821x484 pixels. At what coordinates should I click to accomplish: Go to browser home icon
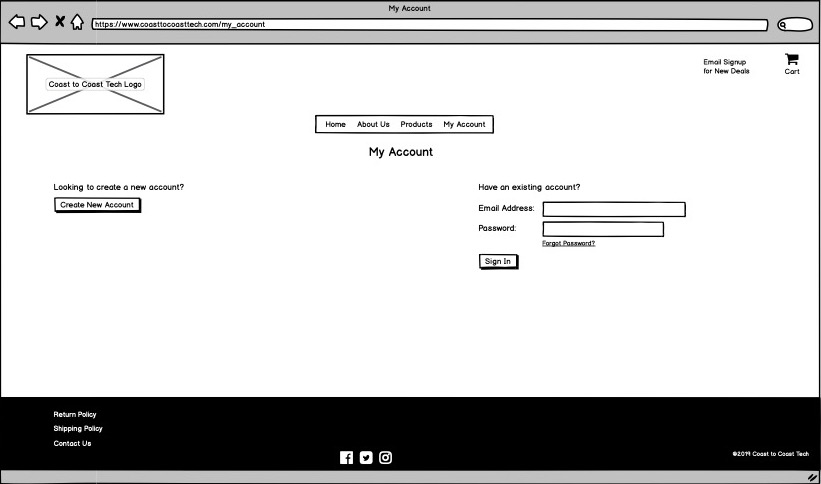[x=77, y=22]
